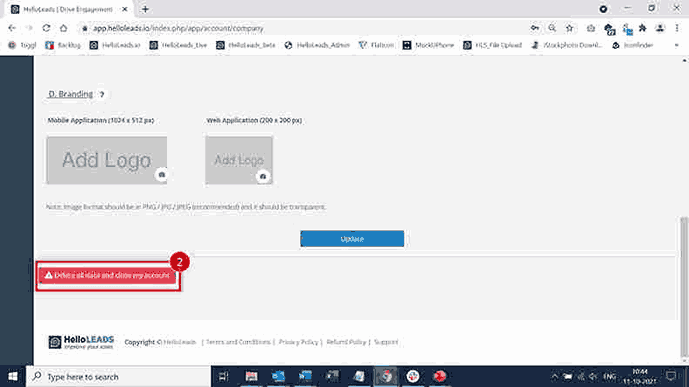Click the D. Branding section heading
The image size is (689, 387).
pos(71,94)
